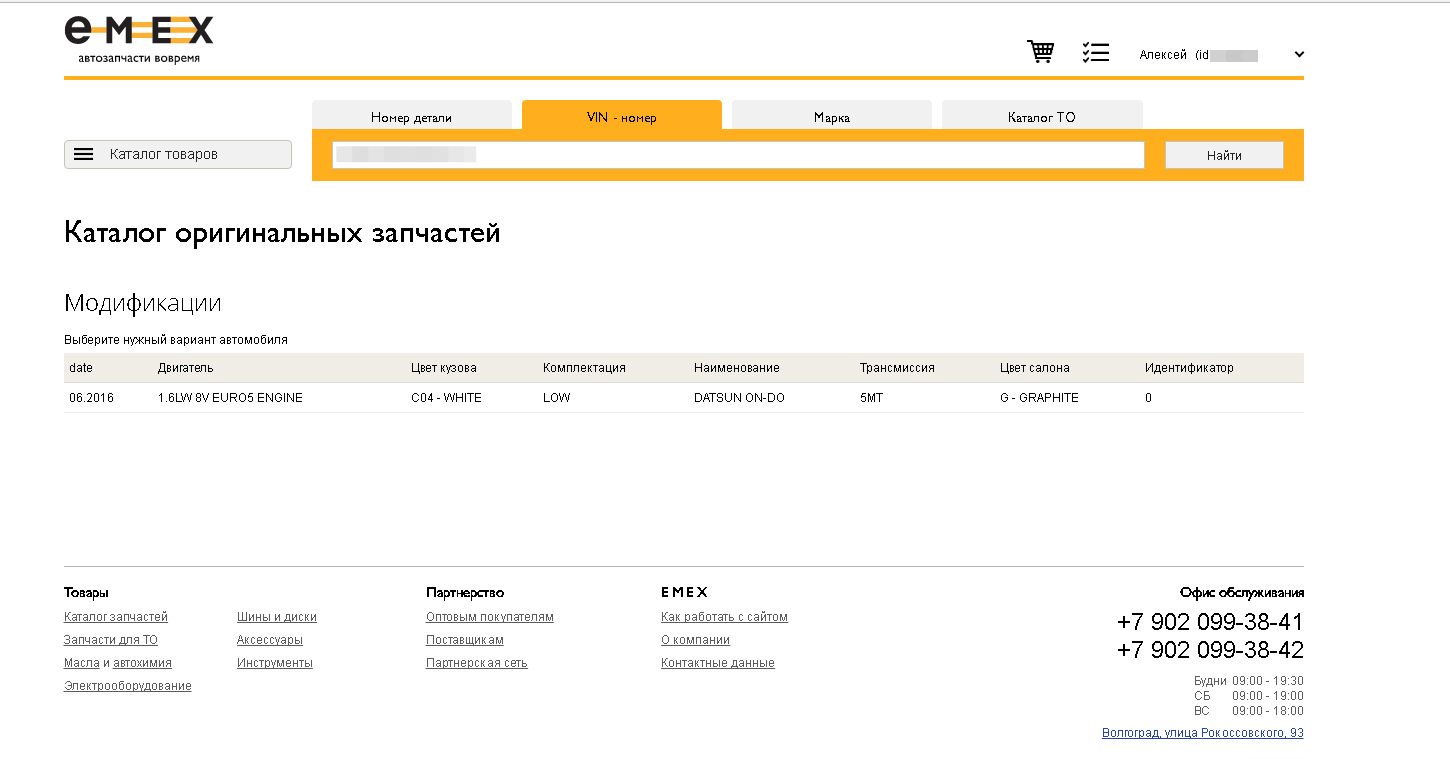Click the Двигатель column header

tap(185, 368)
